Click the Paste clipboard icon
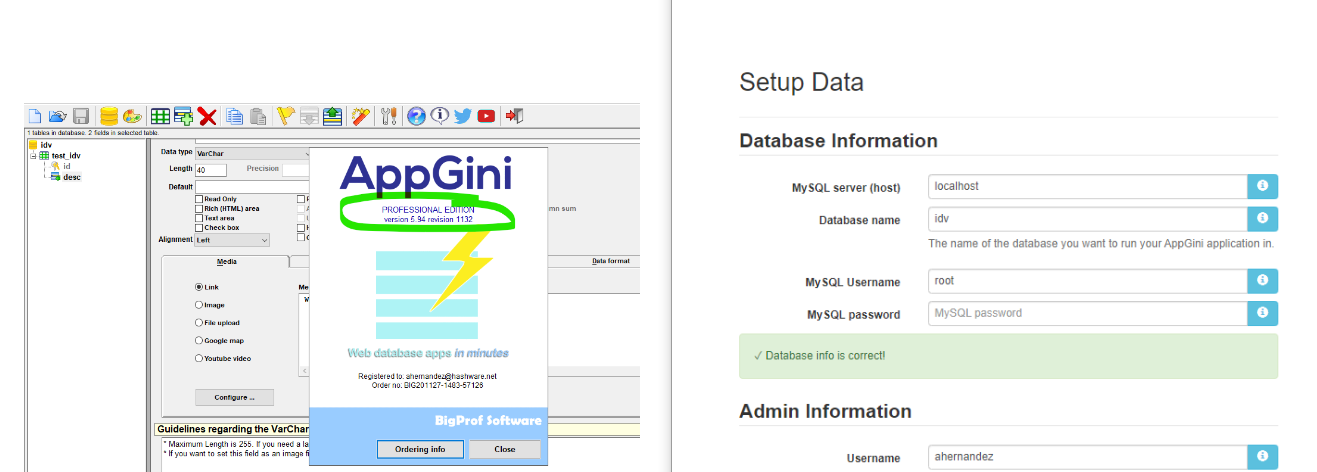1317x472 pixels. (x=258, y=116)
